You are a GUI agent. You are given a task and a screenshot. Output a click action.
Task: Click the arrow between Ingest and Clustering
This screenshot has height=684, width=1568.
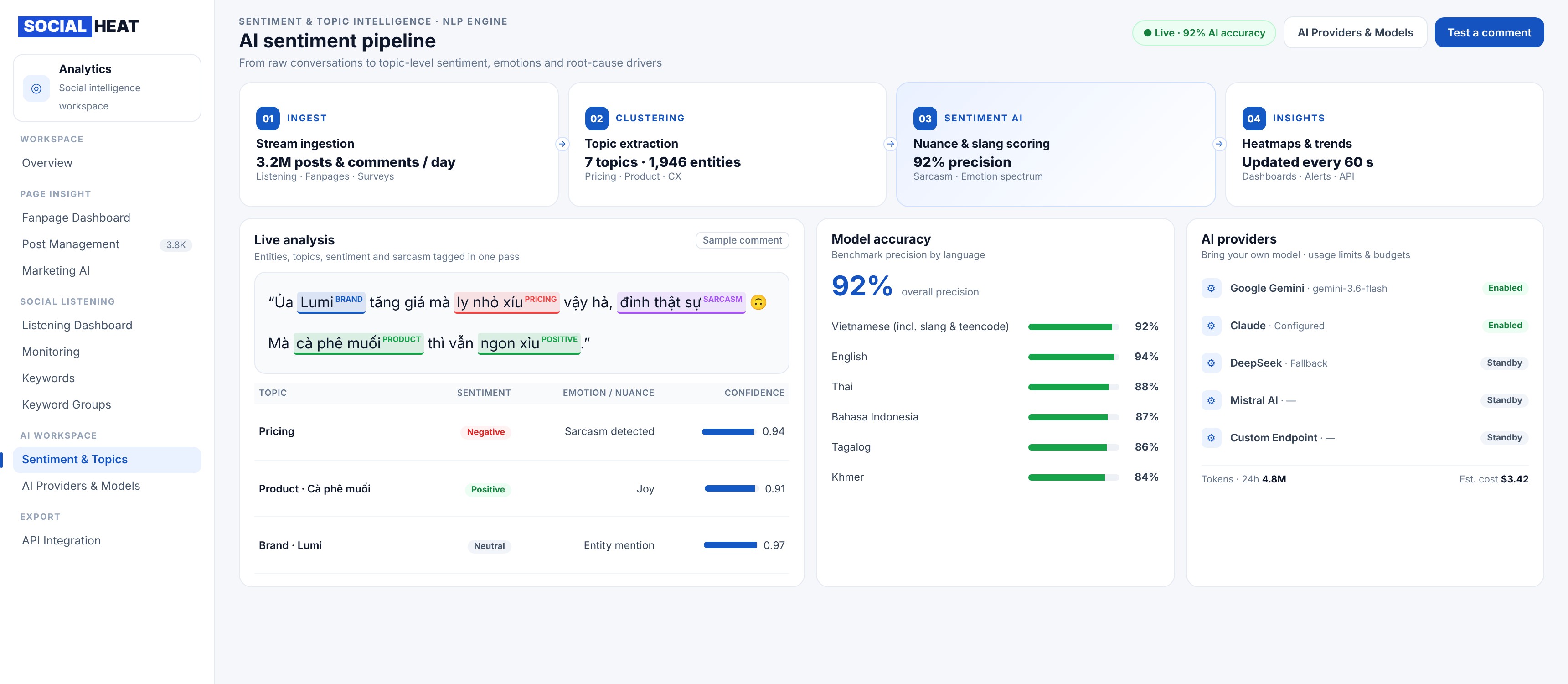pyautogui.click(x=562, y=145)
